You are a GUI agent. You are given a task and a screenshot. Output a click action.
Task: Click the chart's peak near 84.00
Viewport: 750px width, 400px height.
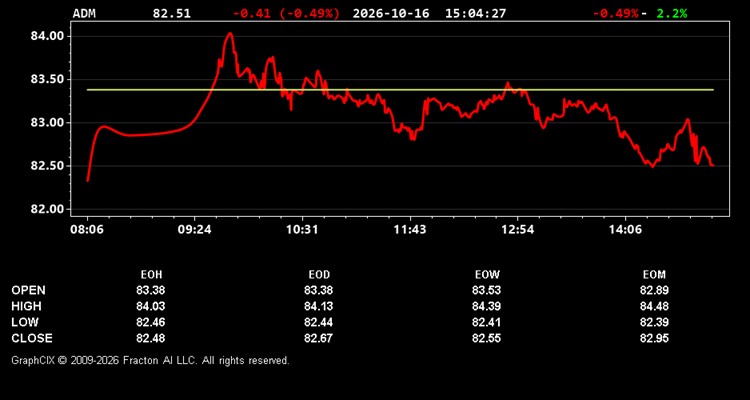[x=230, y=34]
